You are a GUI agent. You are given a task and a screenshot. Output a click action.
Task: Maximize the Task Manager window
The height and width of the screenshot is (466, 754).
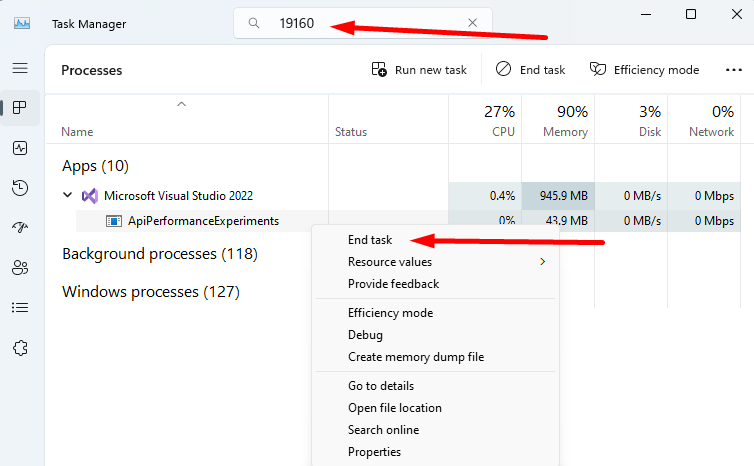pos(691,14)
